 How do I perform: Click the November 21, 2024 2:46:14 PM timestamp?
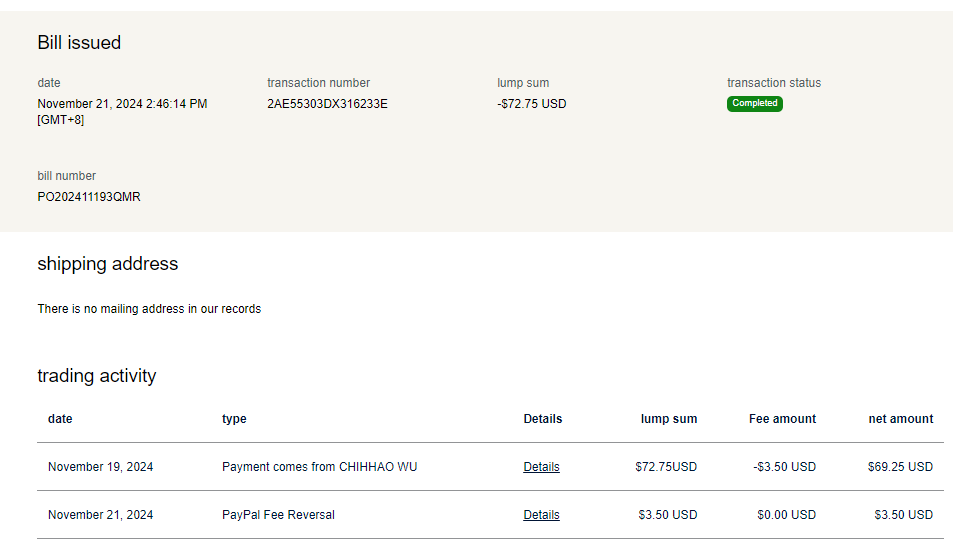click(122, 104)
